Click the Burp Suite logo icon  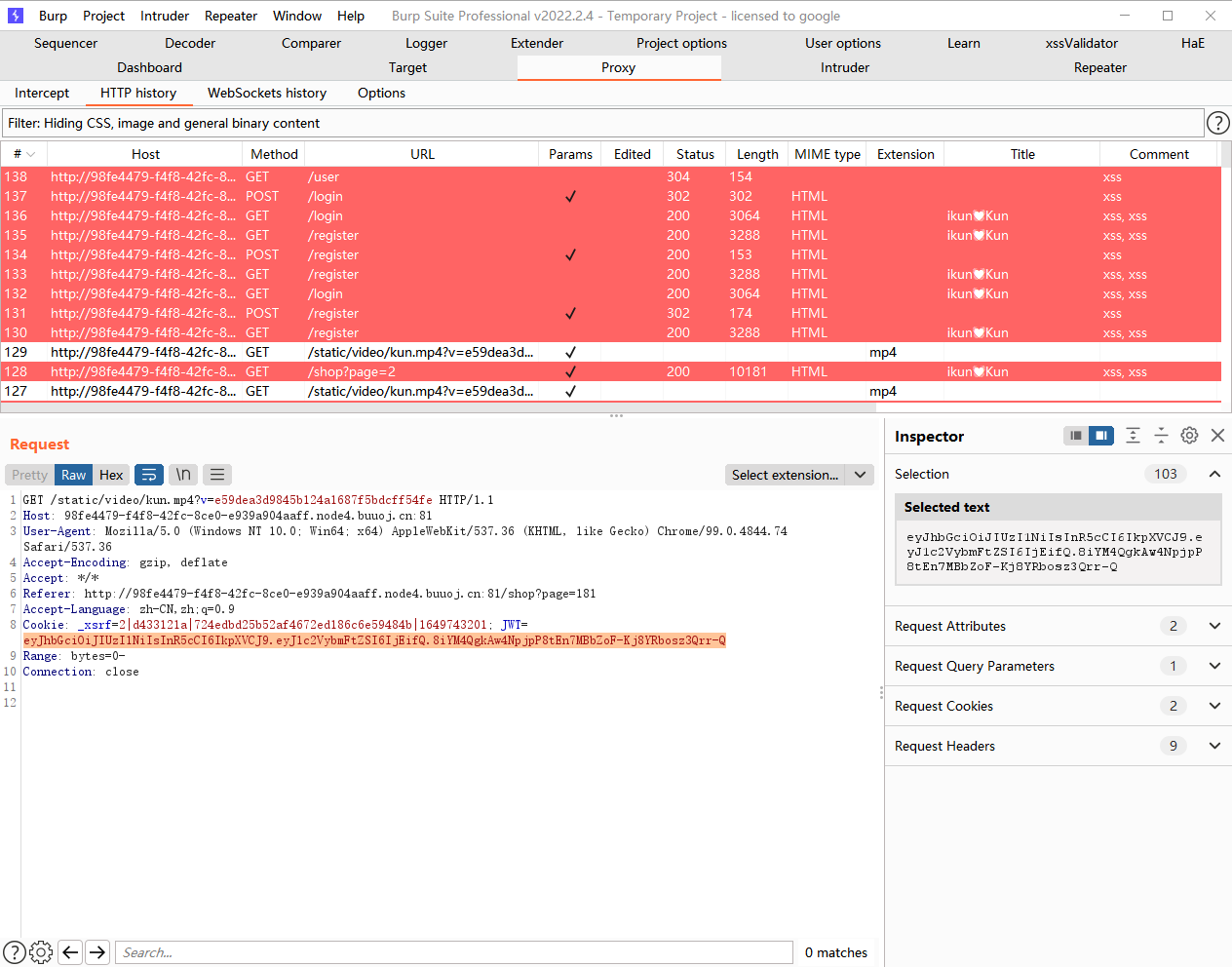[x=16, y=16]
